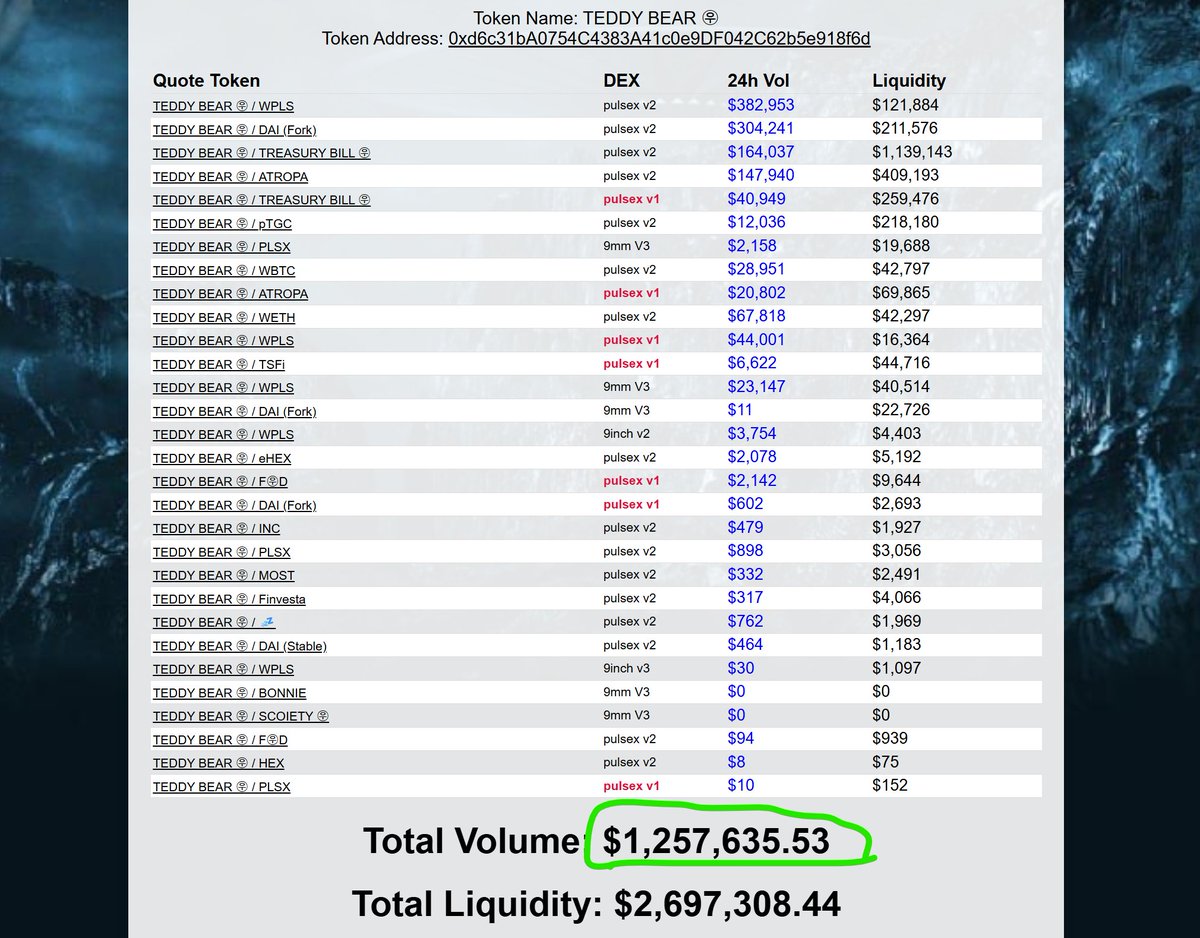Open TEDDY BEAR / TREASURY BILL pulsex v2 pair

point(262,153)
